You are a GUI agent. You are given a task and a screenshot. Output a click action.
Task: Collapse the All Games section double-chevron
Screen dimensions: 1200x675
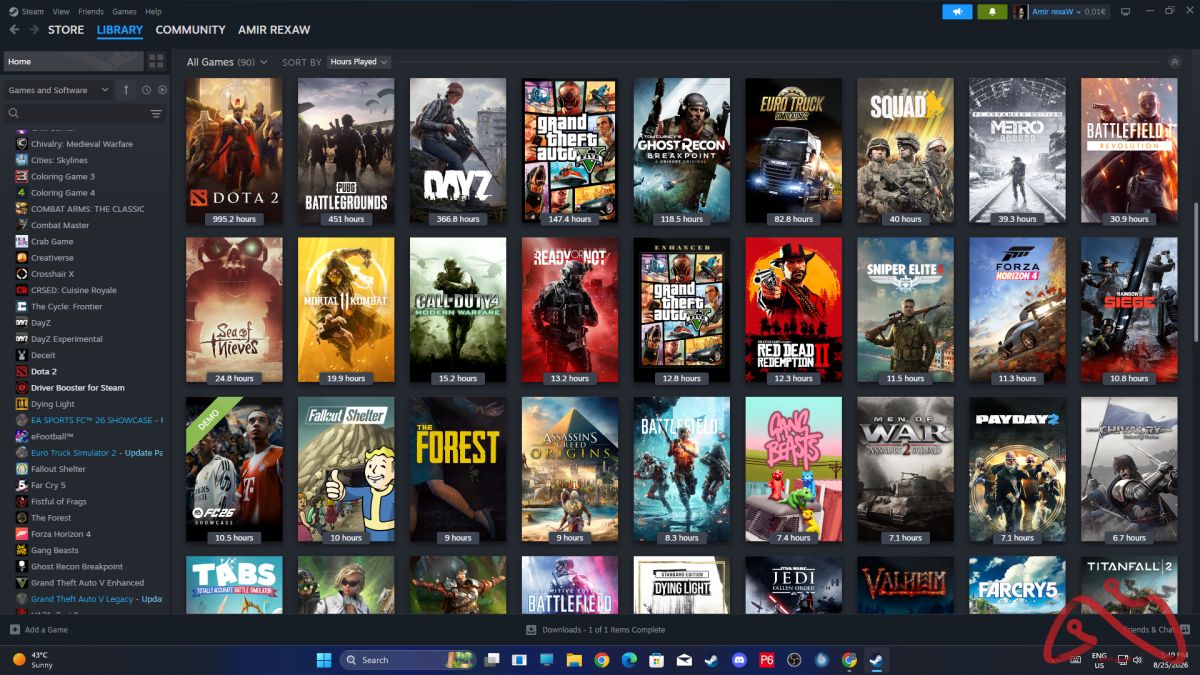coord(1174,62)
